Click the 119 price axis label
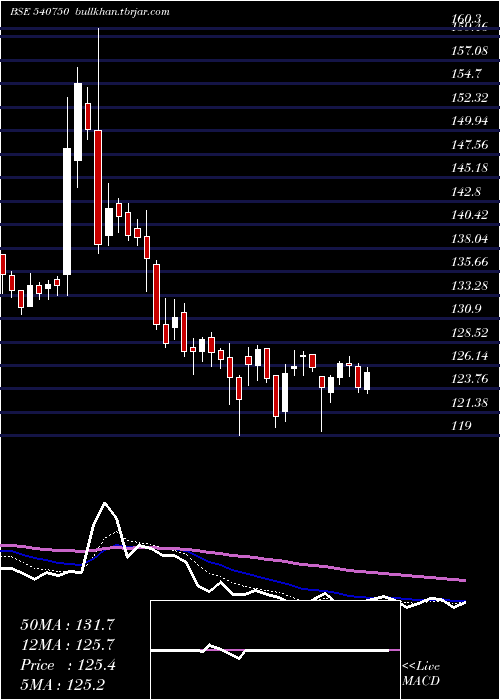Image resolution: width=500 pixels, height=700 pixels. click(461, 426)
